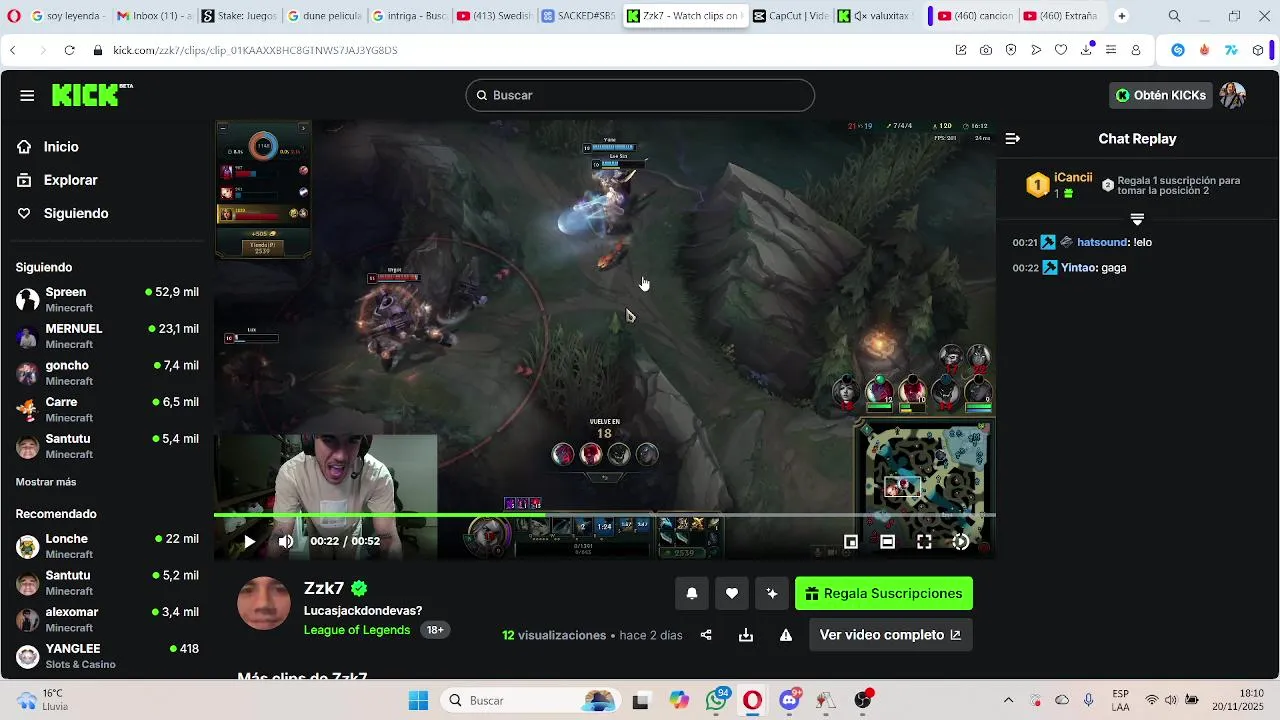Image resolution: width=1280 pixels, height=720 pixels.
Task: Click the Obtén KICKs button
Action: [1161, 95]
